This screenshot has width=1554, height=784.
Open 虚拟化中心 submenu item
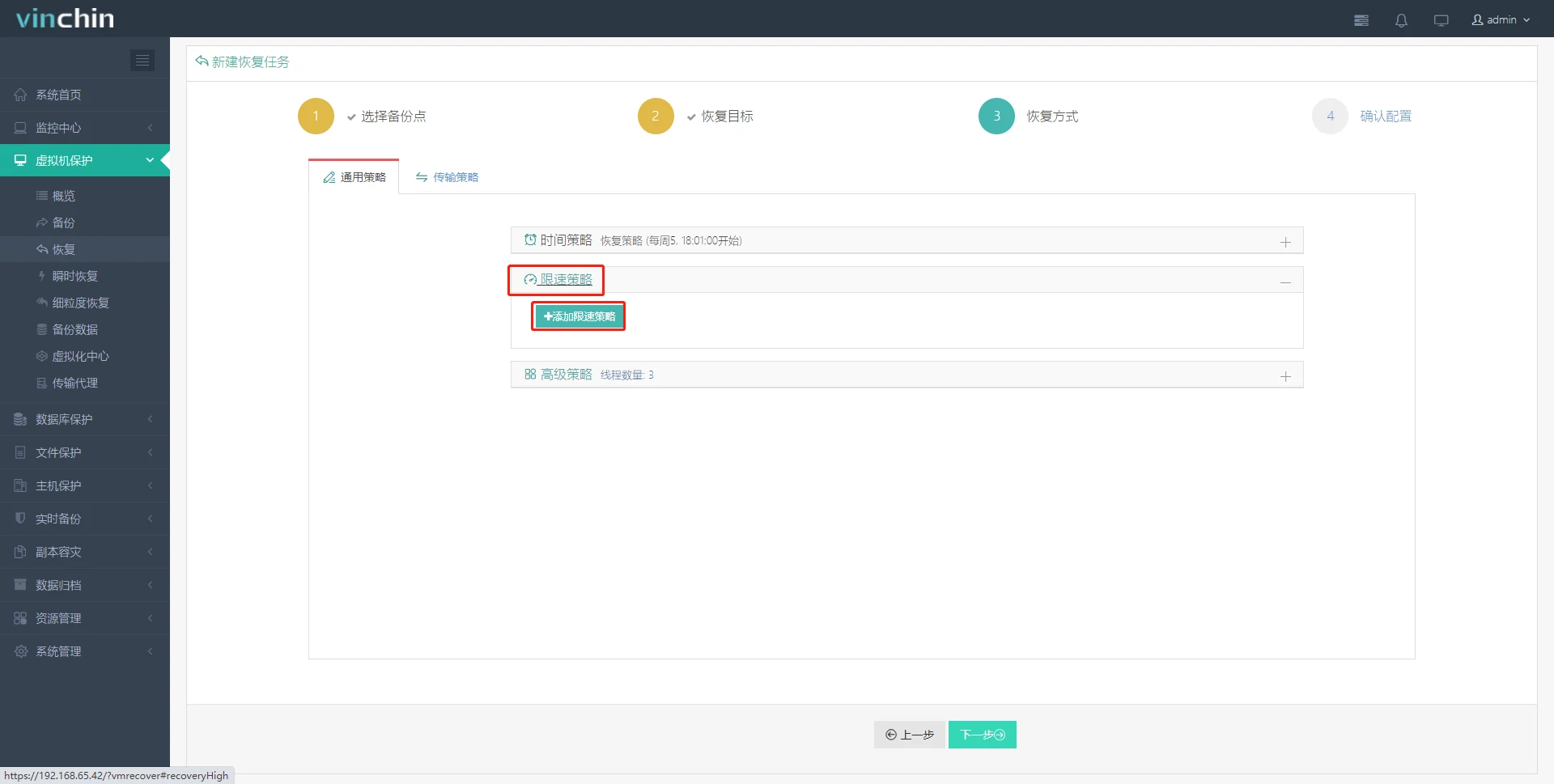pyautogui.click(x=85, y=356)
